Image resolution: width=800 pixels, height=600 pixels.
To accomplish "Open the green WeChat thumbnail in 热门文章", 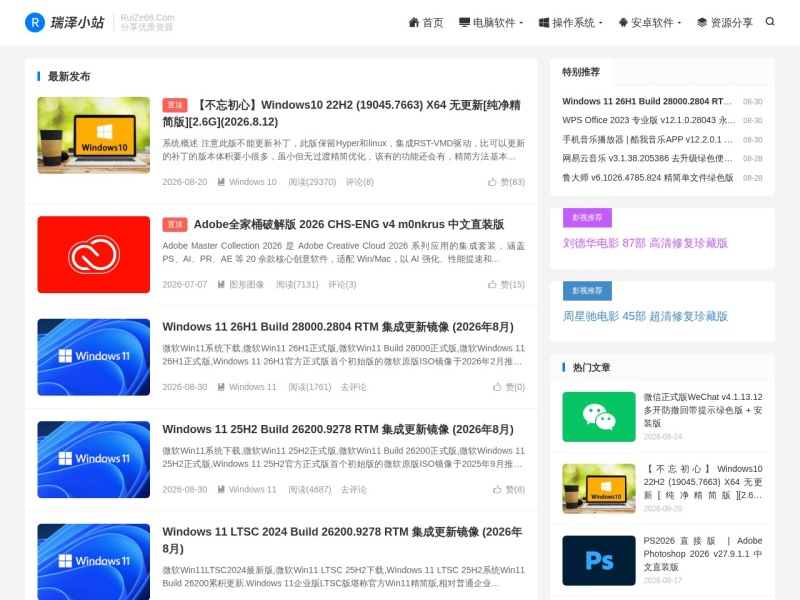I will point(599,417).
